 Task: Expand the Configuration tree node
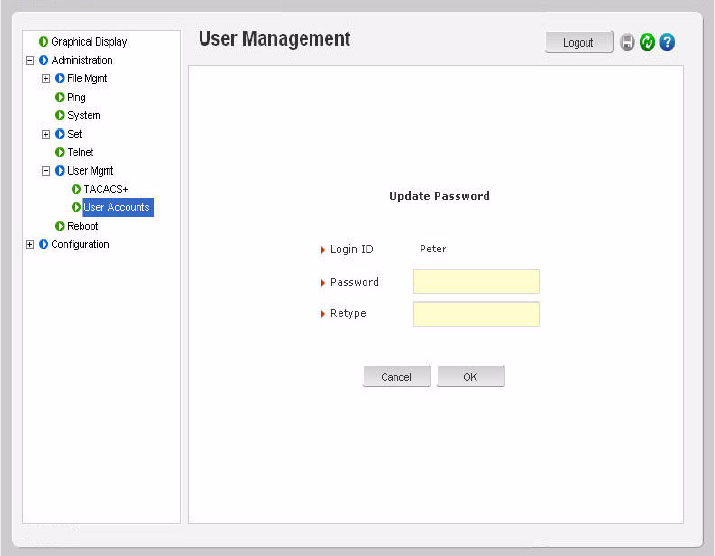30,244
